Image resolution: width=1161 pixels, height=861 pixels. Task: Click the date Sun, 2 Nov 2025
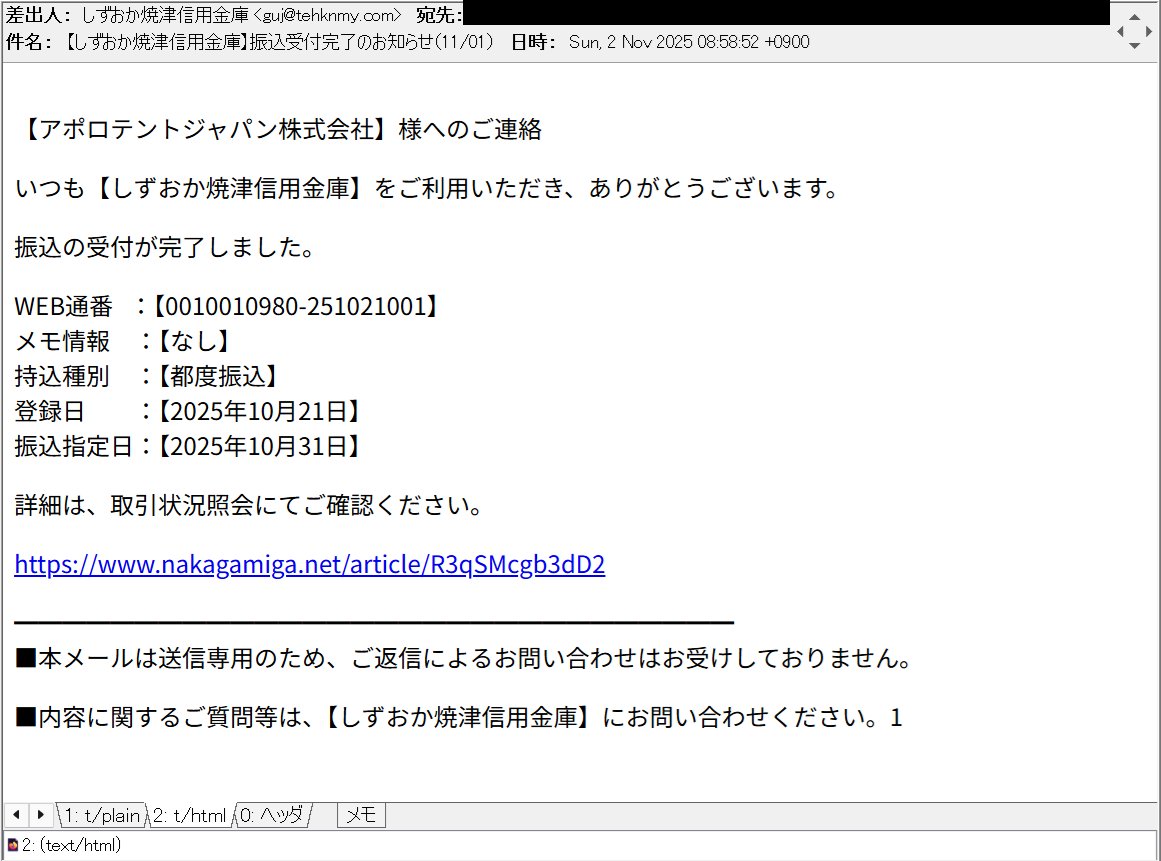(689, 41)
